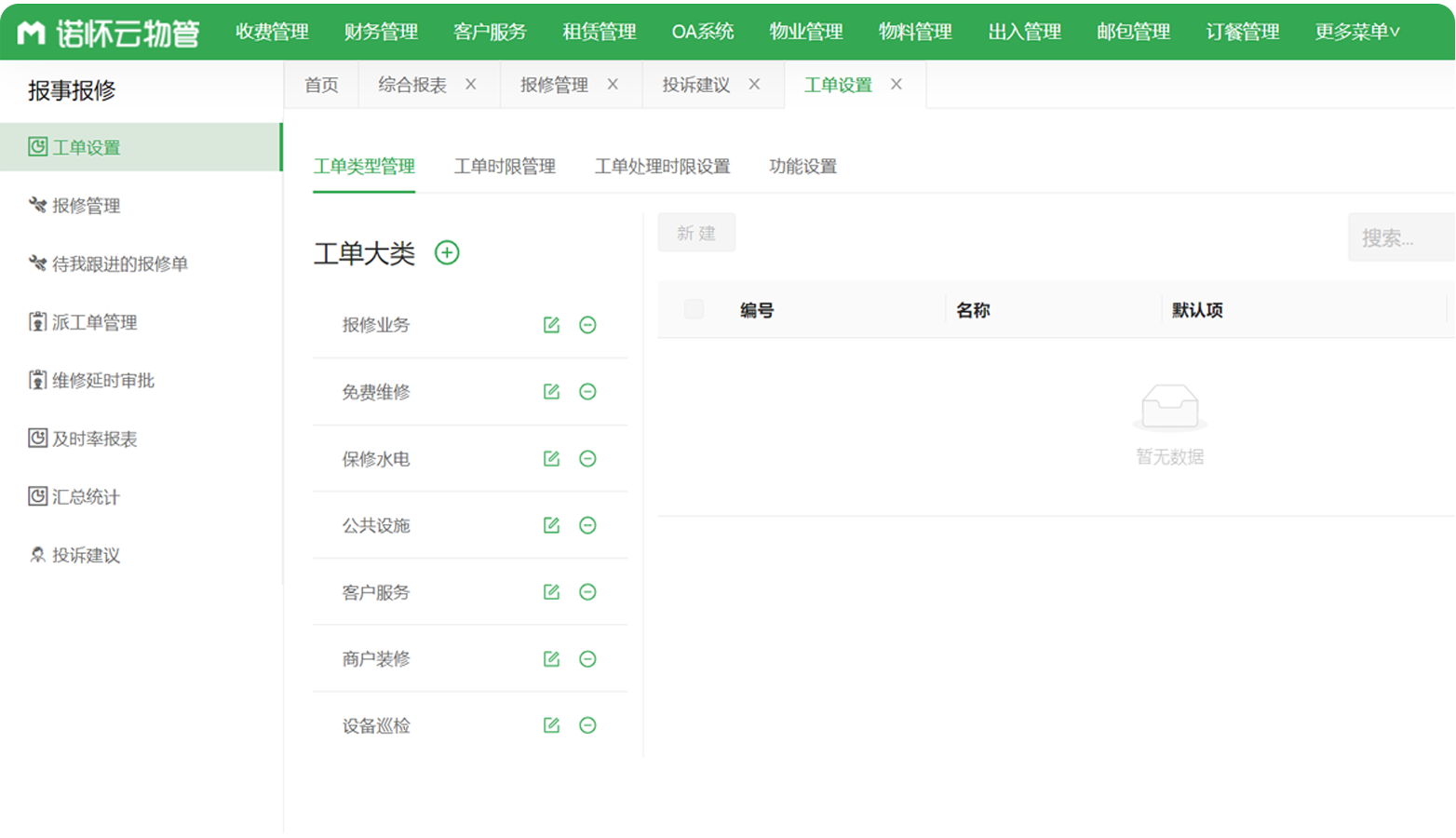Click the 新建 button
Screen dimensions: 1456x838
(696, 233)
